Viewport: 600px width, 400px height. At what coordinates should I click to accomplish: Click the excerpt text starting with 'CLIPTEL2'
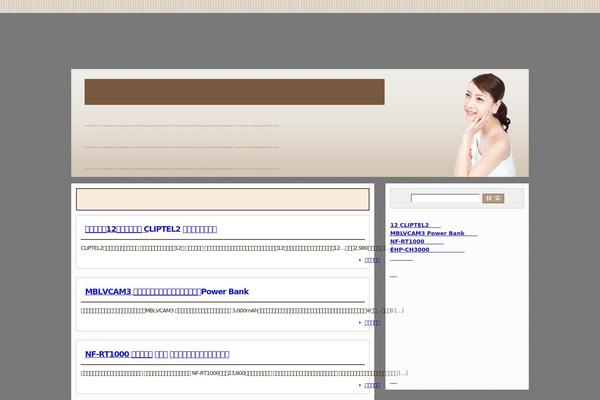point(233,248)
